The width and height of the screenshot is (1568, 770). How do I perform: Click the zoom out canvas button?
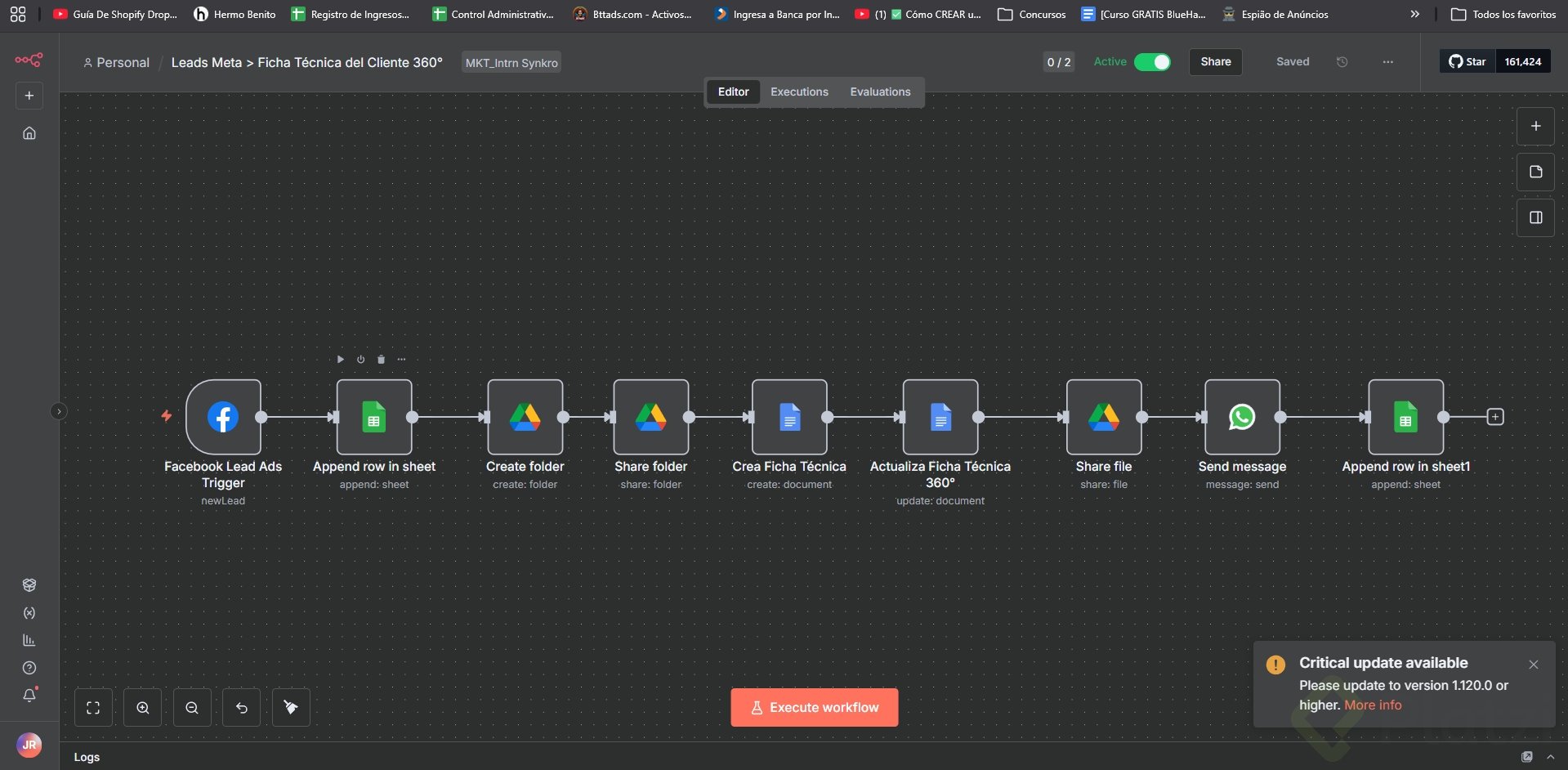pyautogui.click(x=192, y=708)
